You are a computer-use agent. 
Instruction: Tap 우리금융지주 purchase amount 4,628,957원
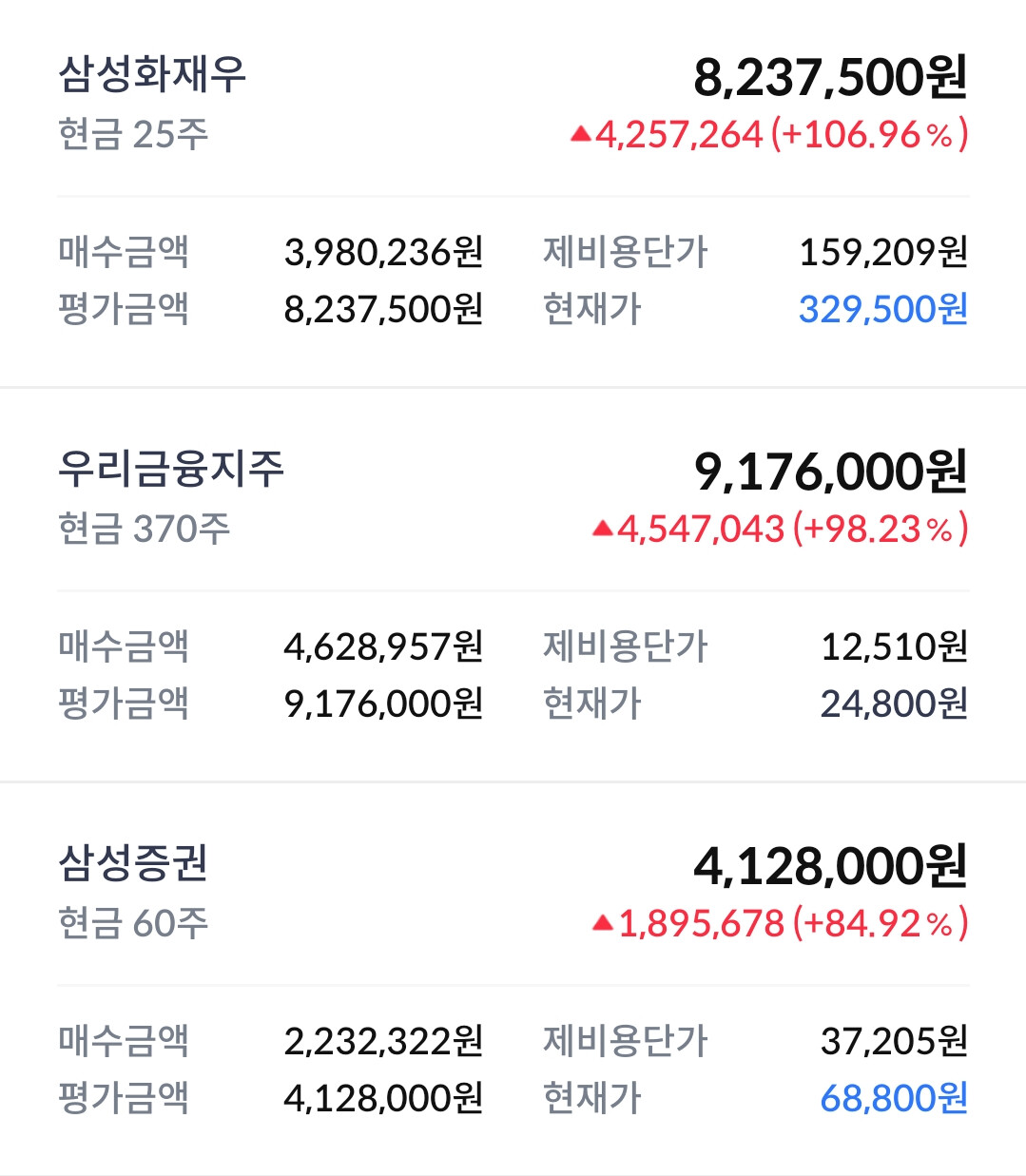pyautogui.click(x=383, y=646)
